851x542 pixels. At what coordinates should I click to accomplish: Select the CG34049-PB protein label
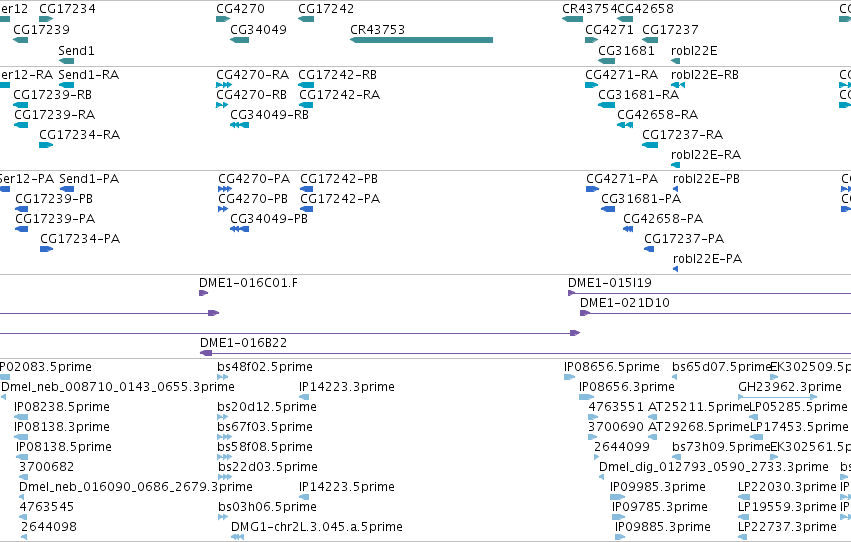pyautogui.click(x=269, y=219)
